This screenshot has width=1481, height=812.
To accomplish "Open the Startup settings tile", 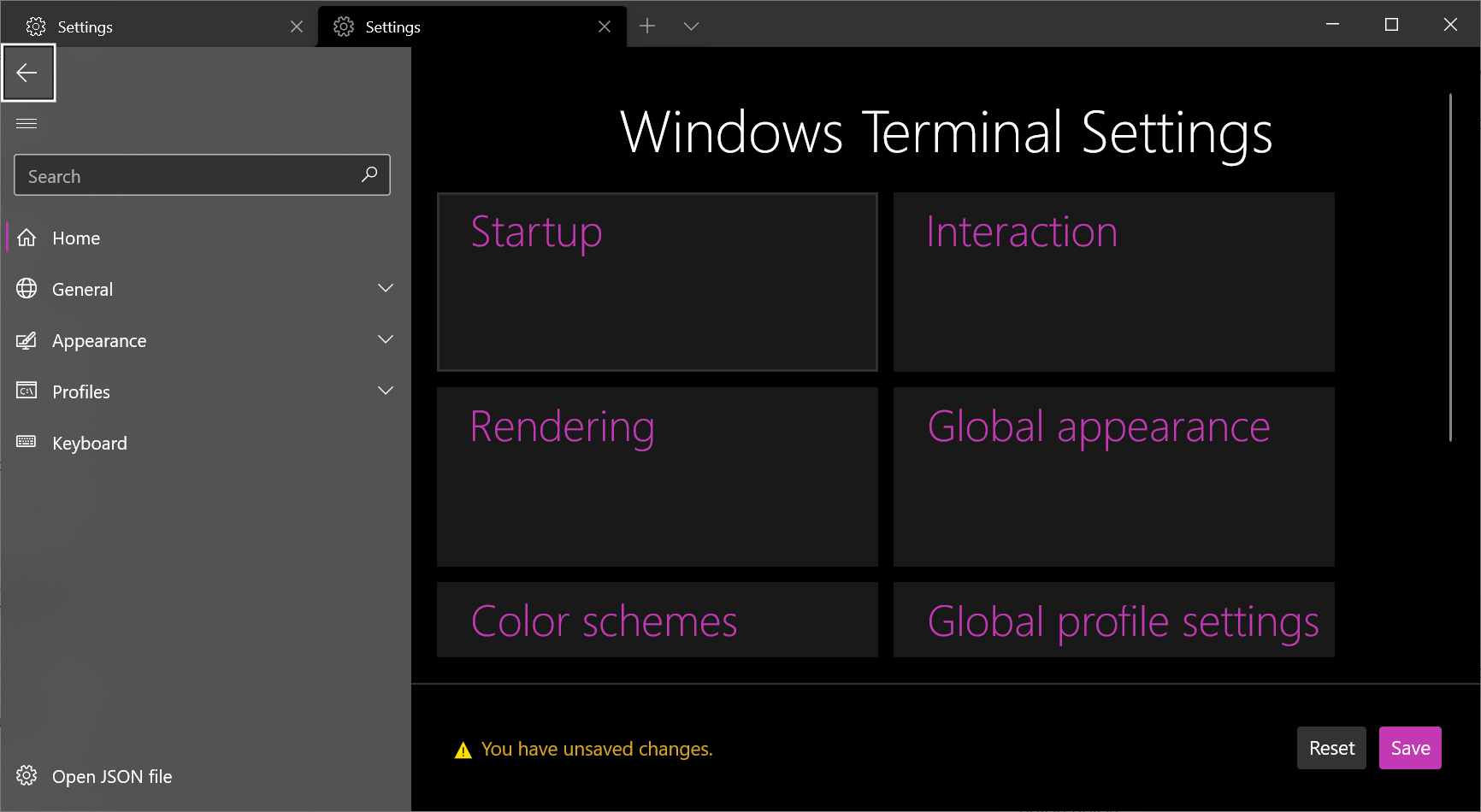I will 658,282.
